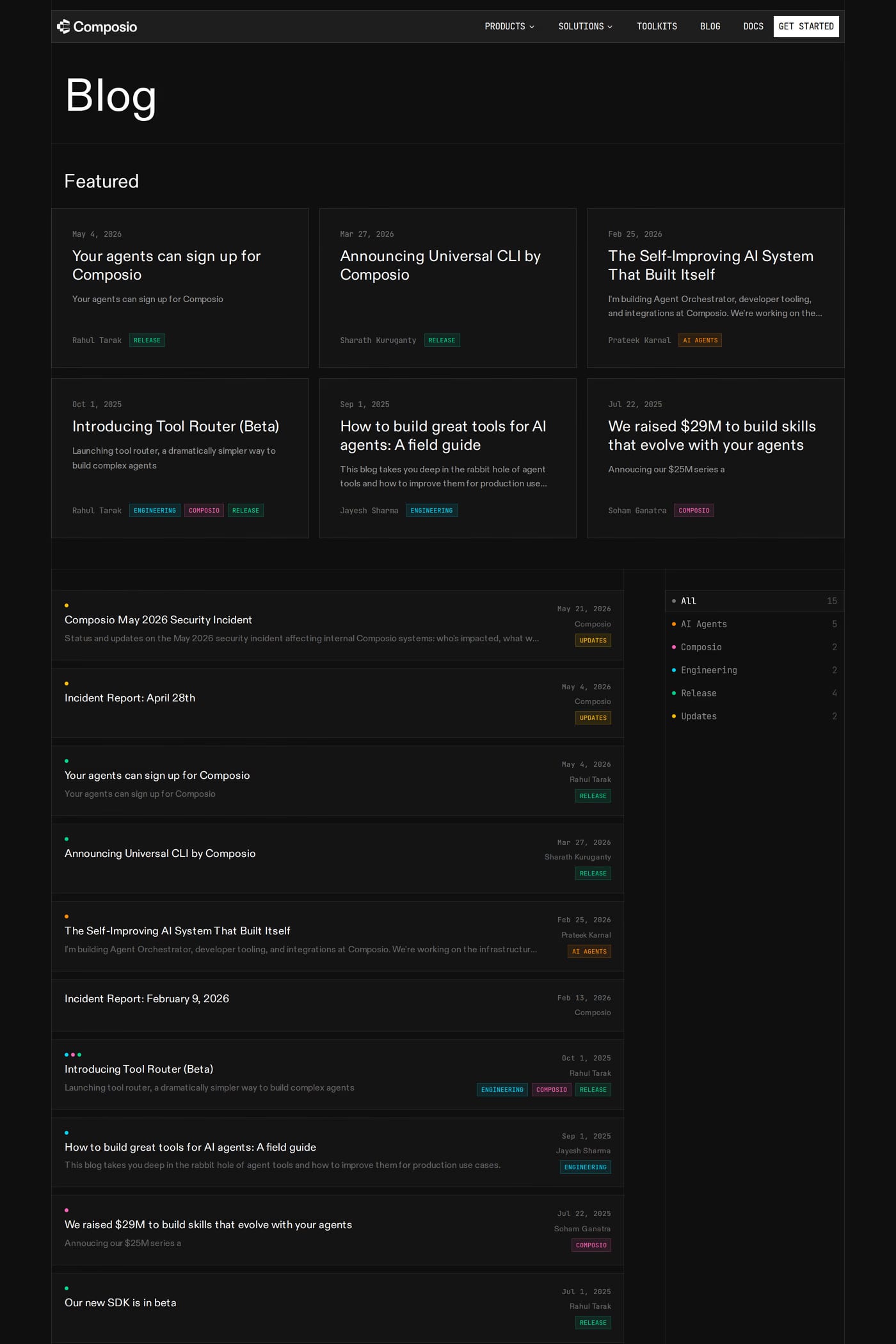Open list post We raised $29M to build skills
896x1344 pixels.
pyautogui.click(x=337, y=1230)
